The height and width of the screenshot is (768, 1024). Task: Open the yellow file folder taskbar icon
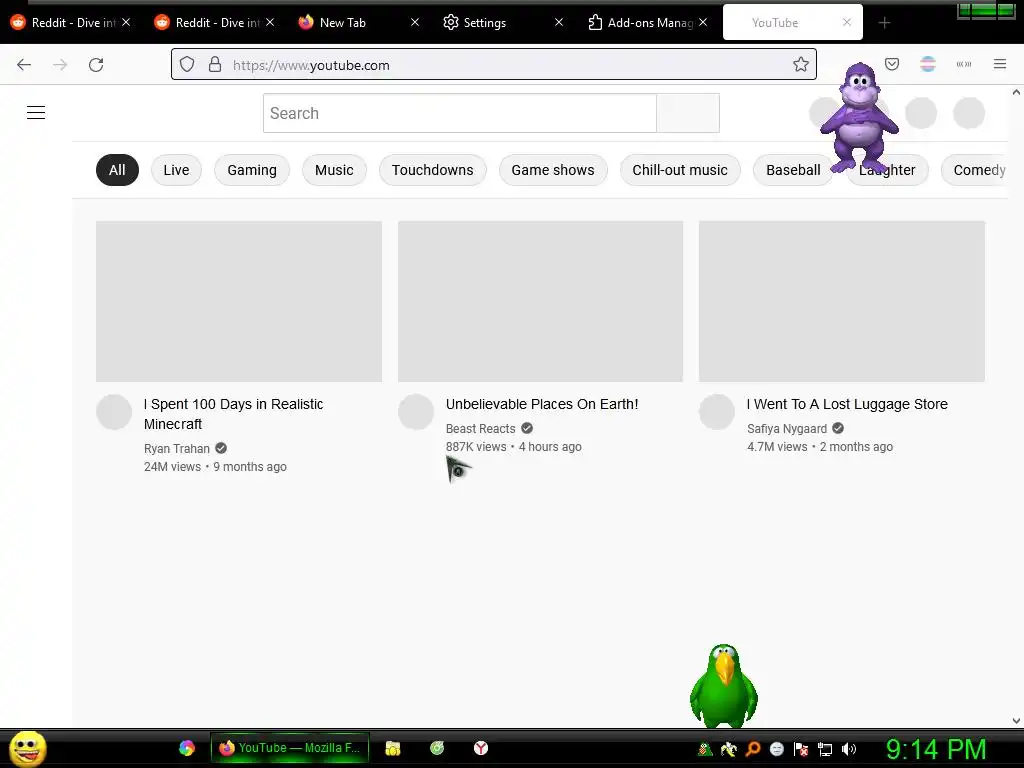[x=392, y=748]
